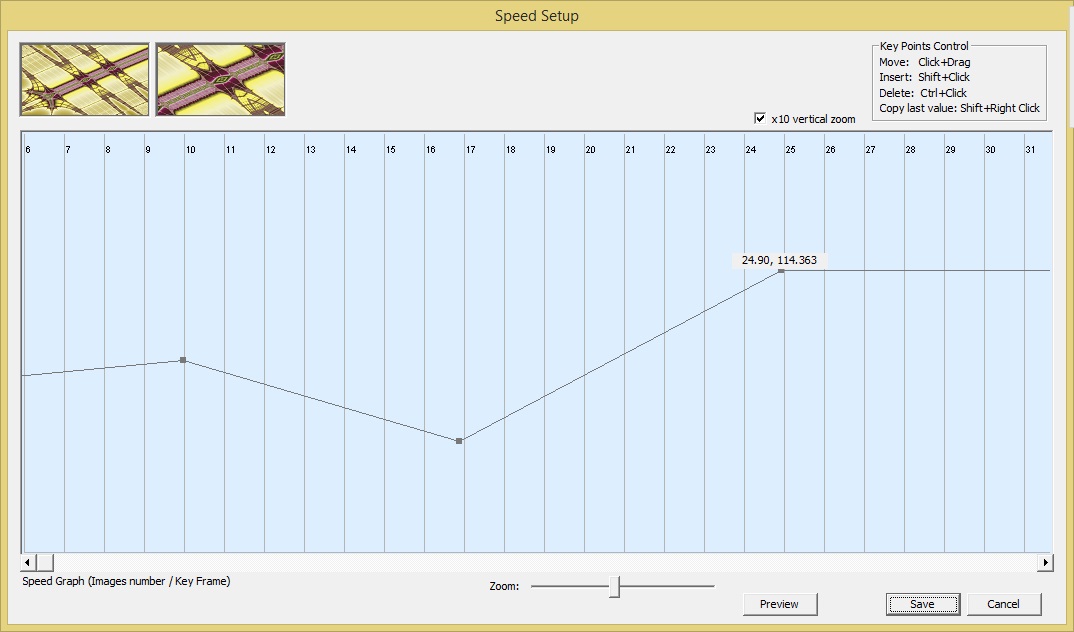The height and width of the screenshot is (632, 1074).
Task: Click the right arrow of the graph scrollbar
Action: point(1046,563)
